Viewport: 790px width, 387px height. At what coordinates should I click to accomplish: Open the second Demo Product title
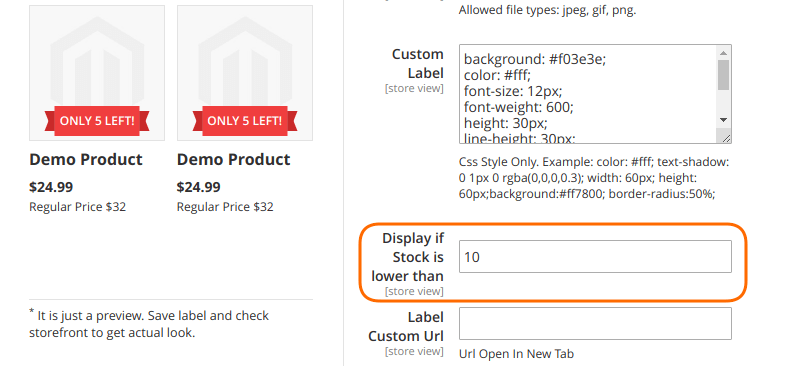click(233, 159)
